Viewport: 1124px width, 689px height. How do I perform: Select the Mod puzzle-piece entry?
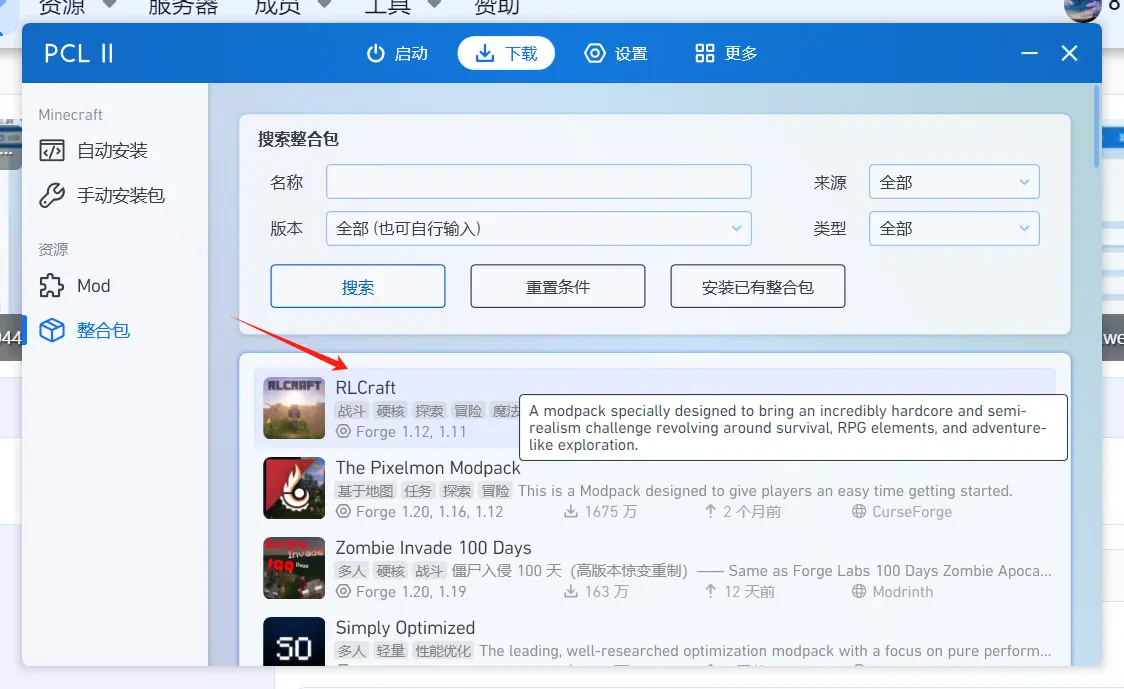click(75, 286)
